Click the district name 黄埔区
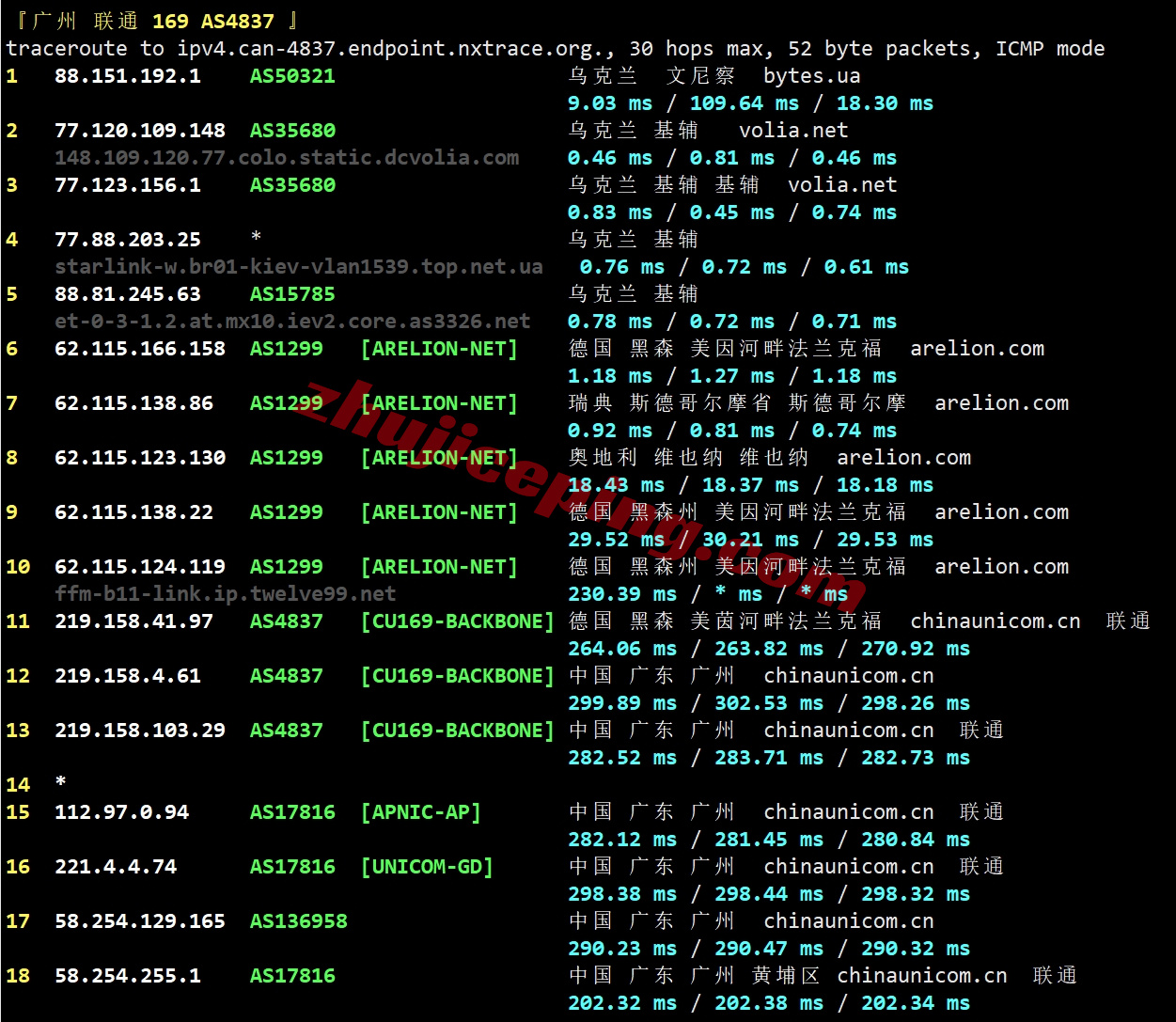The height and width of the screenshot is (1022, 1176). pos(787,976)
